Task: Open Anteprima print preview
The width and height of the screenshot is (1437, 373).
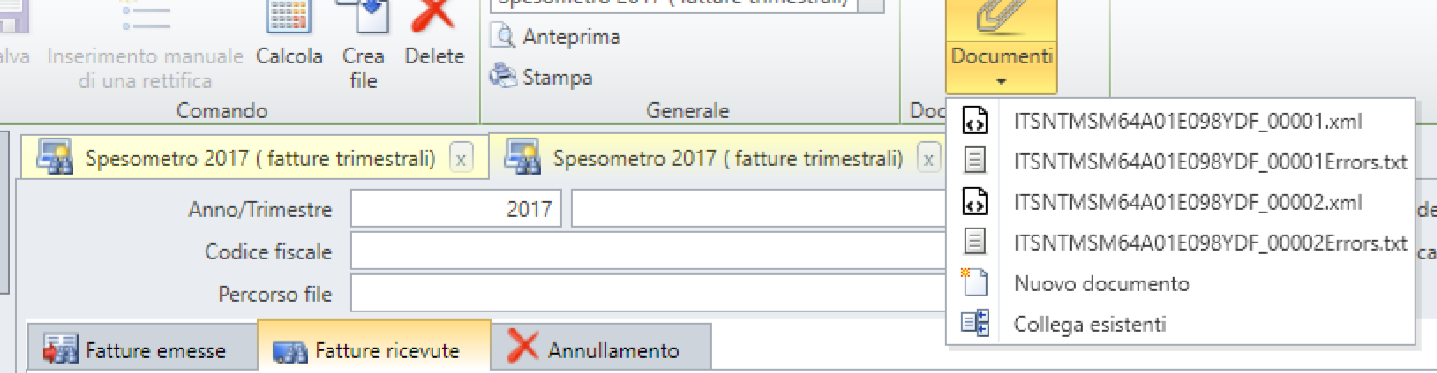Action: coord(555,37)
